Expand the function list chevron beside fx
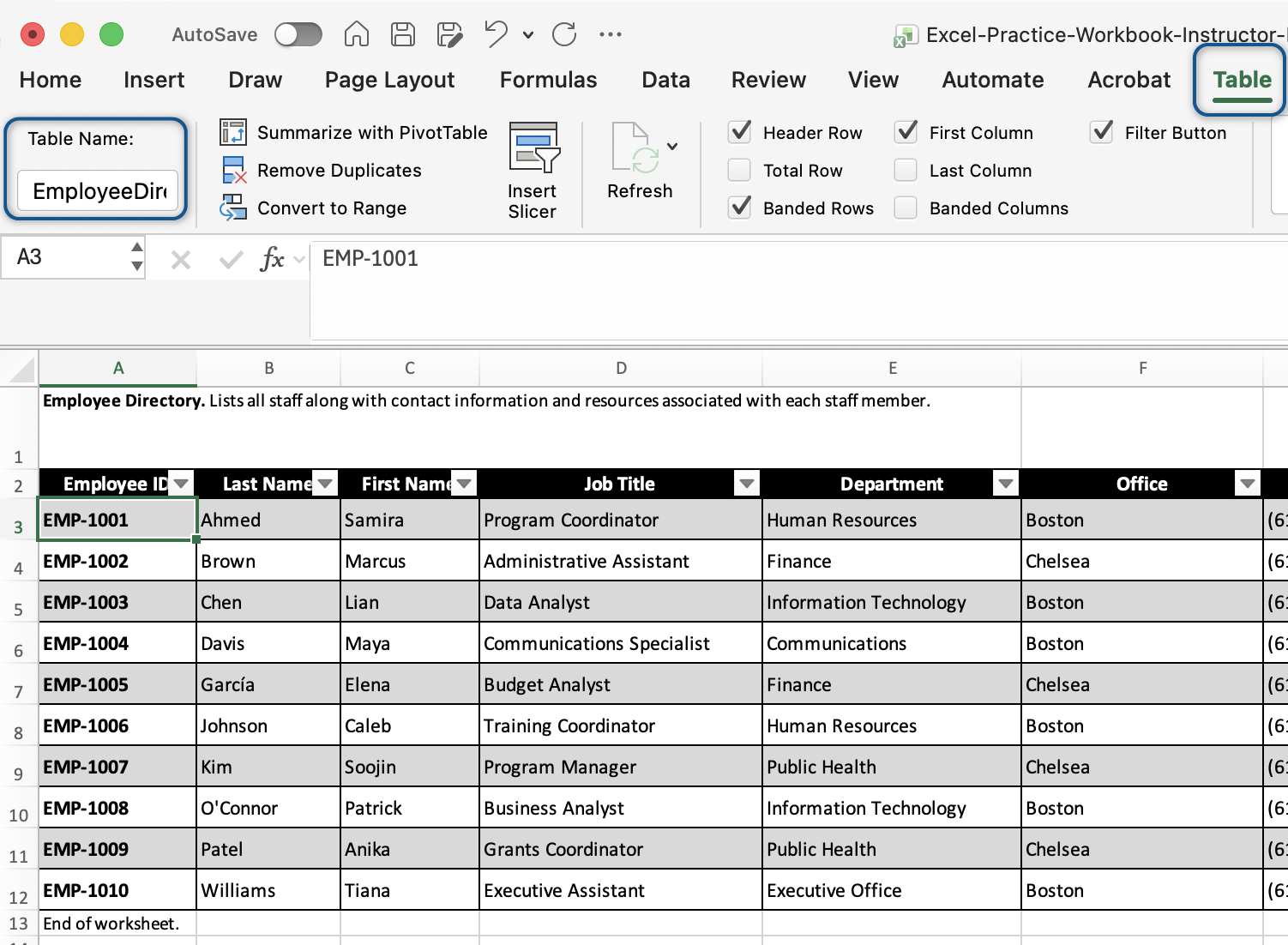1288x945 pixels. 299,259
